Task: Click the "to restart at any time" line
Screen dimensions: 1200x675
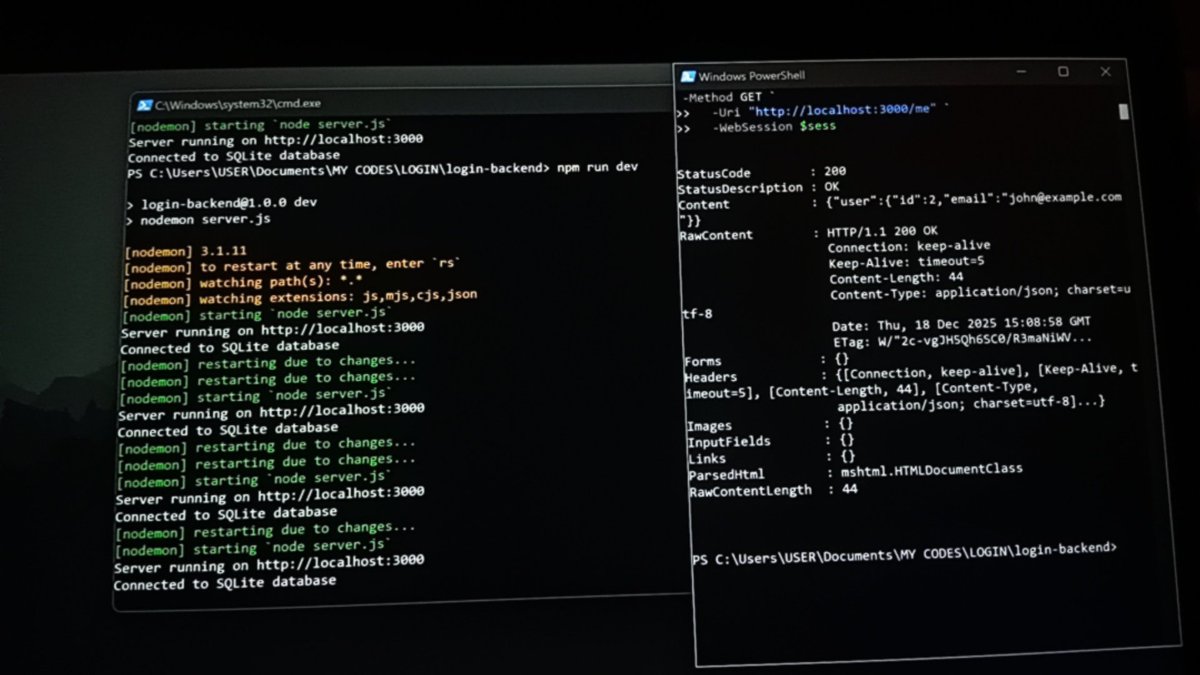Action: [292, 265]
